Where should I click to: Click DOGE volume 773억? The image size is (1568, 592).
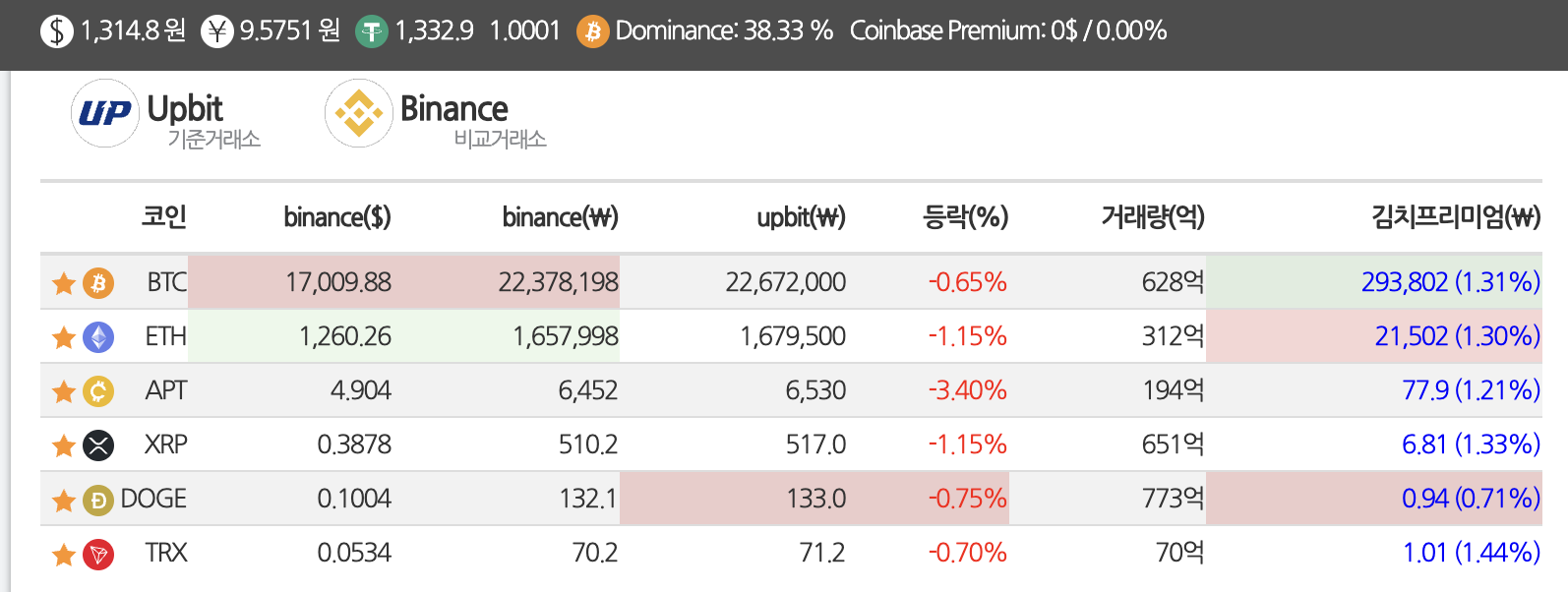tap(1173, 499)
